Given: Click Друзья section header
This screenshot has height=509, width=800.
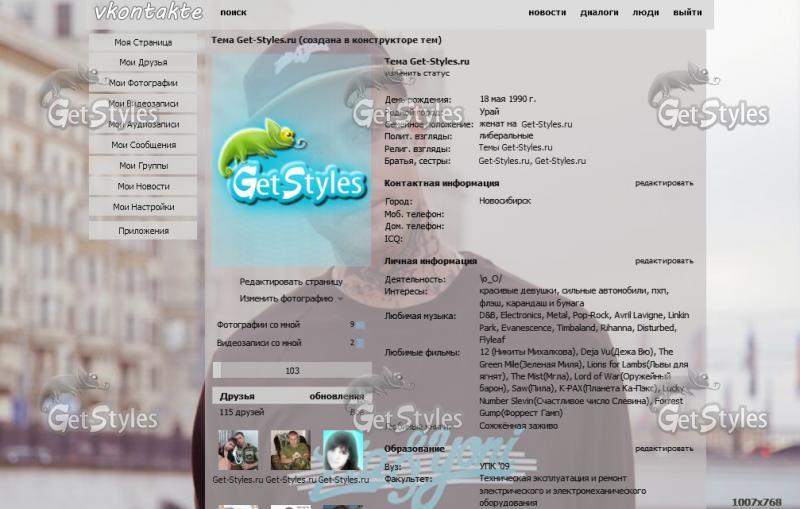Looking at the screenshot, I should (237, 396).
